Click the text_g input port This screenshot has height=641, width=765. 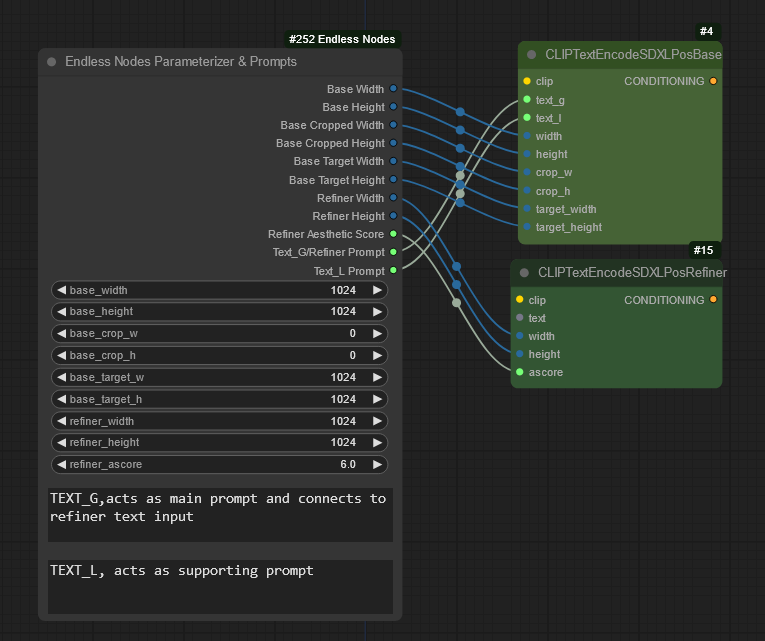point(527,100)
